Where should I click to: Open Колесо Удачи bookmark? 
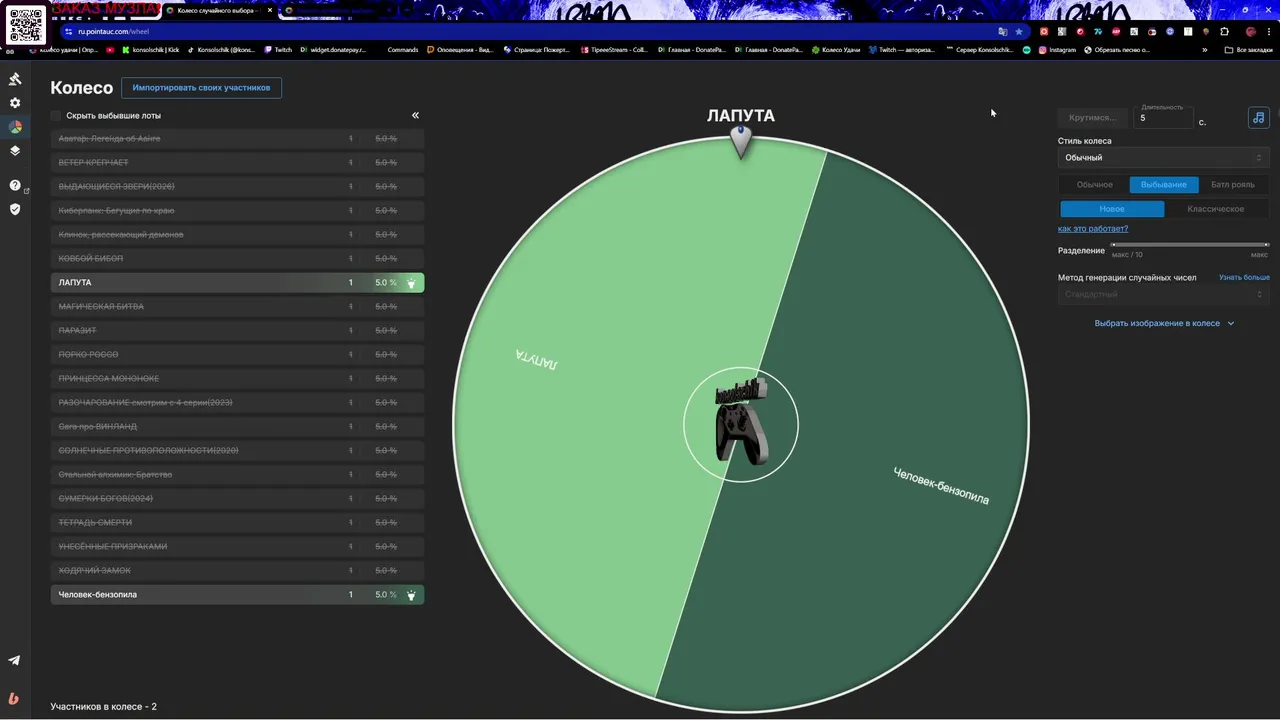tap(834, 50)
